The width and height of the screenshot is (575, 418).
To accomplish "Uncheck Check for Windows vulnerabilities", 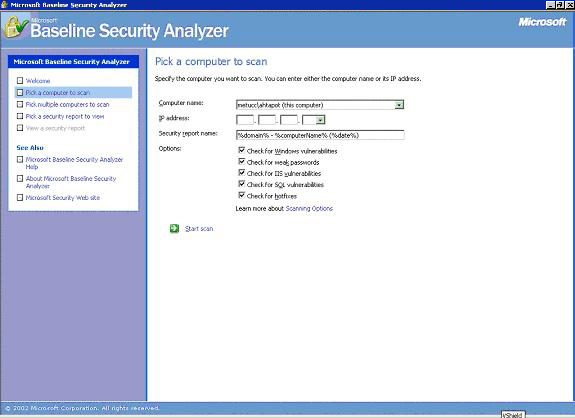I will 242,150.
